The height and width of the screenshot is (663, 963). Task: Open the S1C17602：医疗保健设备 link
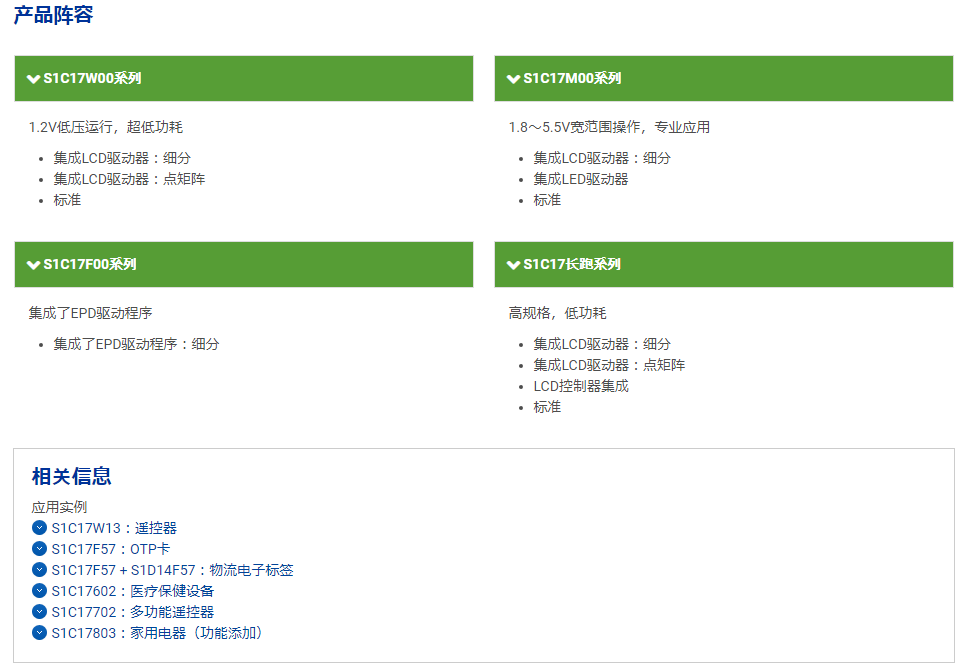(x=132, y=591)
